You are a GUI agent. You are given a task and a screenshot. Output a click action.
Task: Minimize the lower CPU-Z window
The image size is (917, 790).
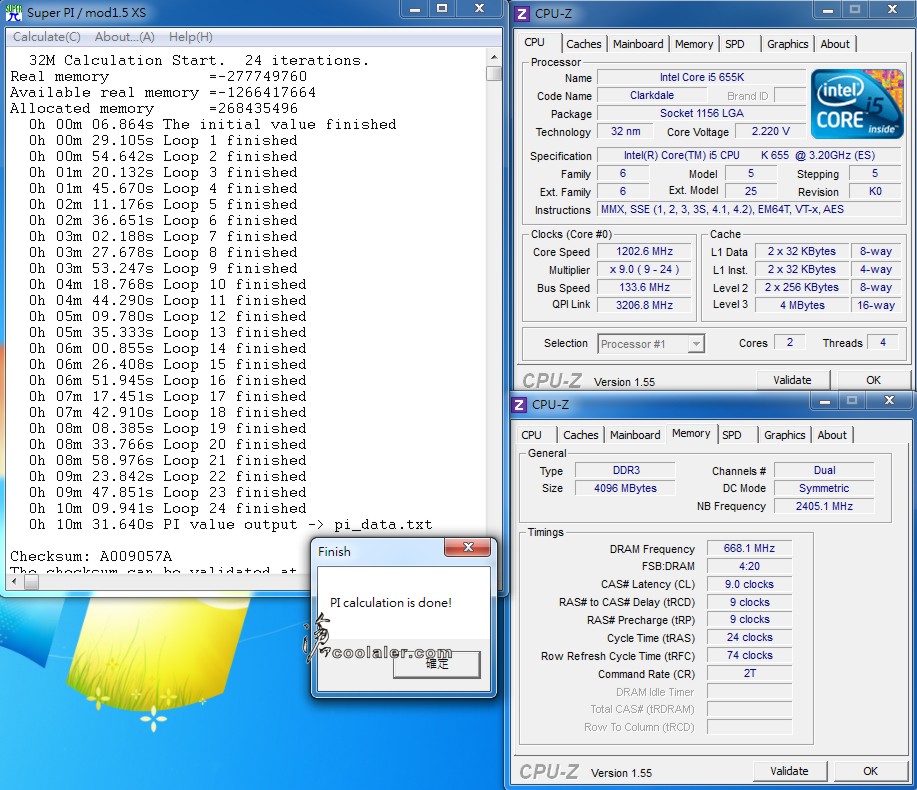[x=825, y=401]
